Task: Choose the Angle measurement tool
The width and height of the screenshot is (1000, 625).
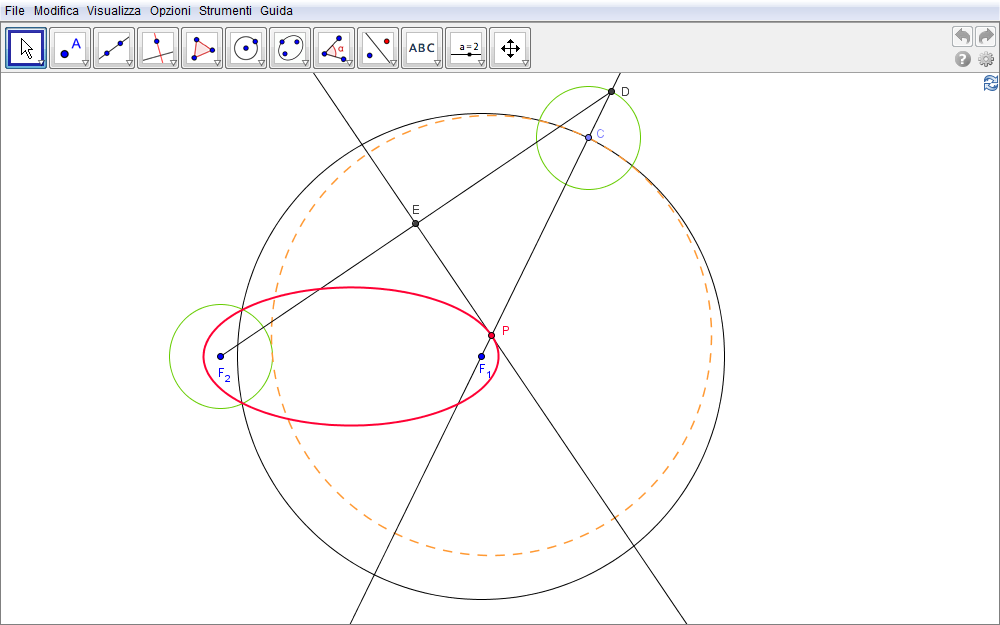Action: (x=334, y=47)
